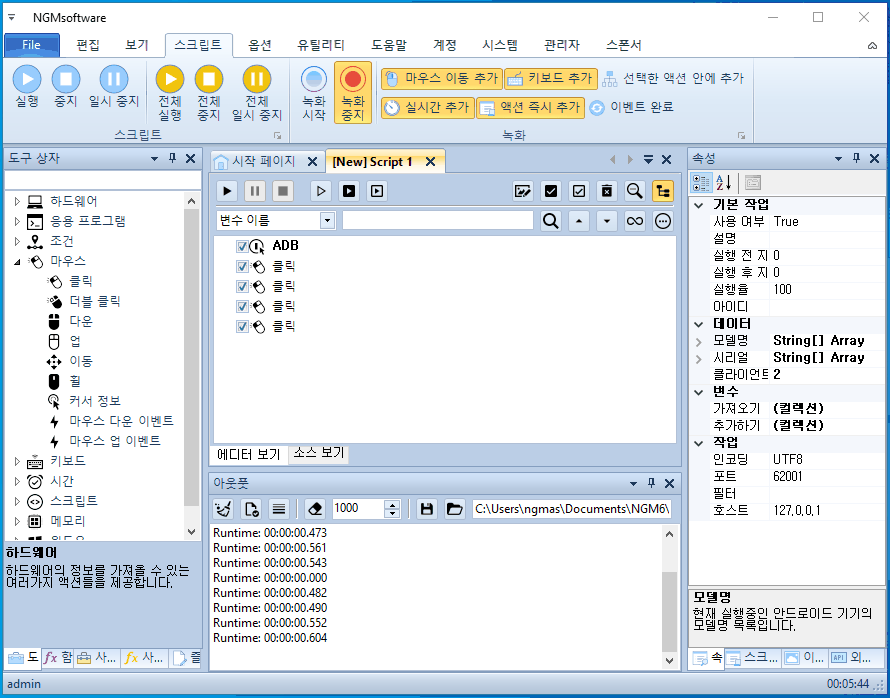
Task: Uncheck the last 클릭 action checkbox
Action: (x=242, y=326)
